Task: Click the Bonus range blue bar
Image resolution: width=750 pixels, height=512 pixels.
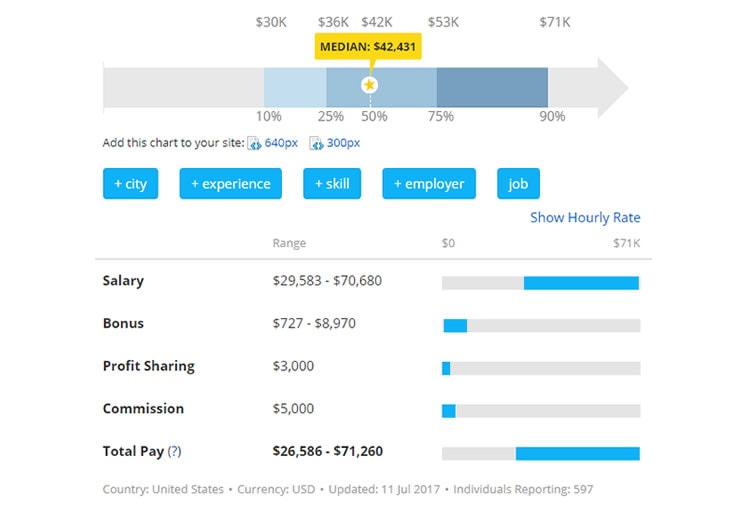Action: 455,325
